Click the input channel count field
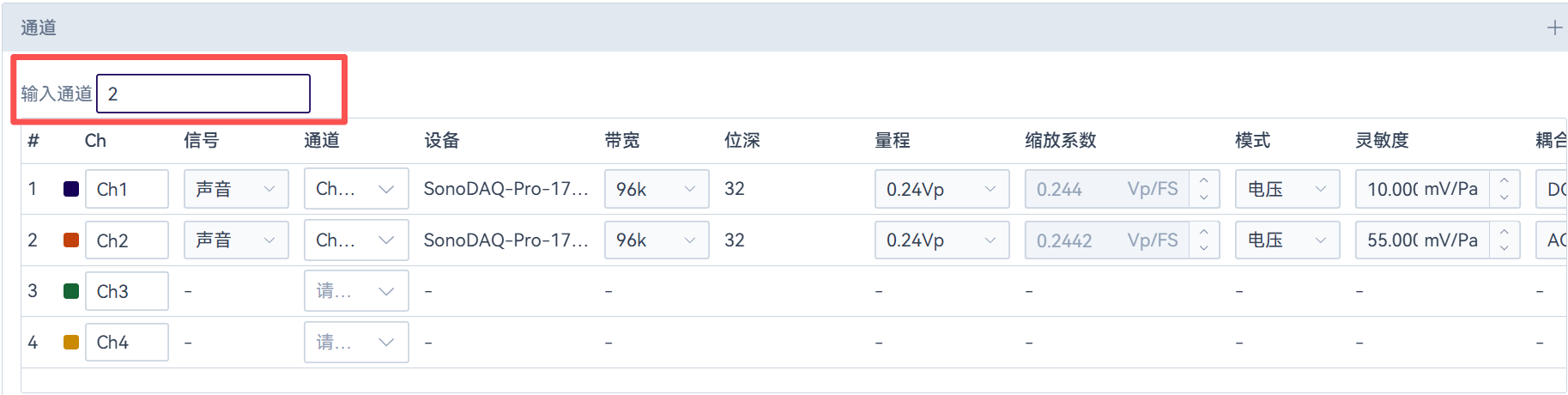Screen dimensions: 1568x395 [x=203, y=94]
